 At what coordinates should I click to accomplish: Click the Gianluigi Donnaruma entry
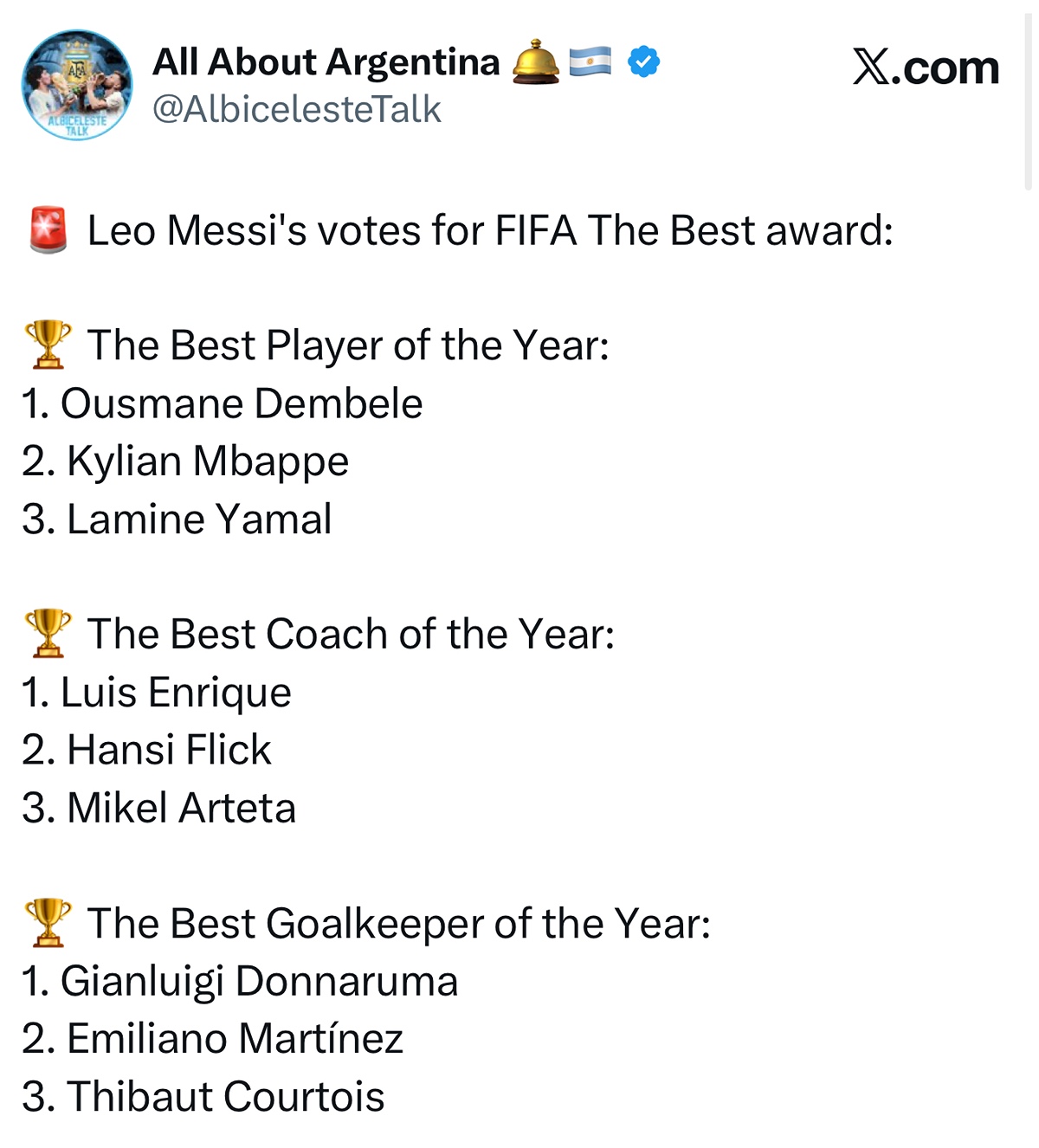click(x=241, y=981)
